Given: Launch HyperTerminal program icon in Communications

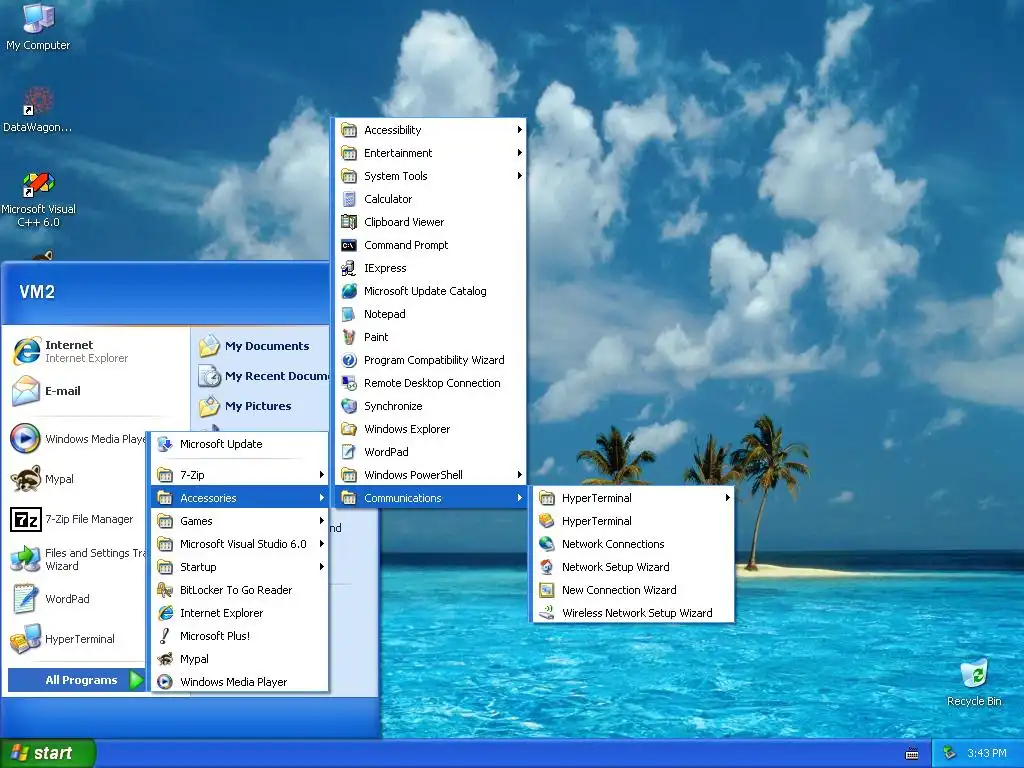Looking at the screenshot, I should point(633,521).
